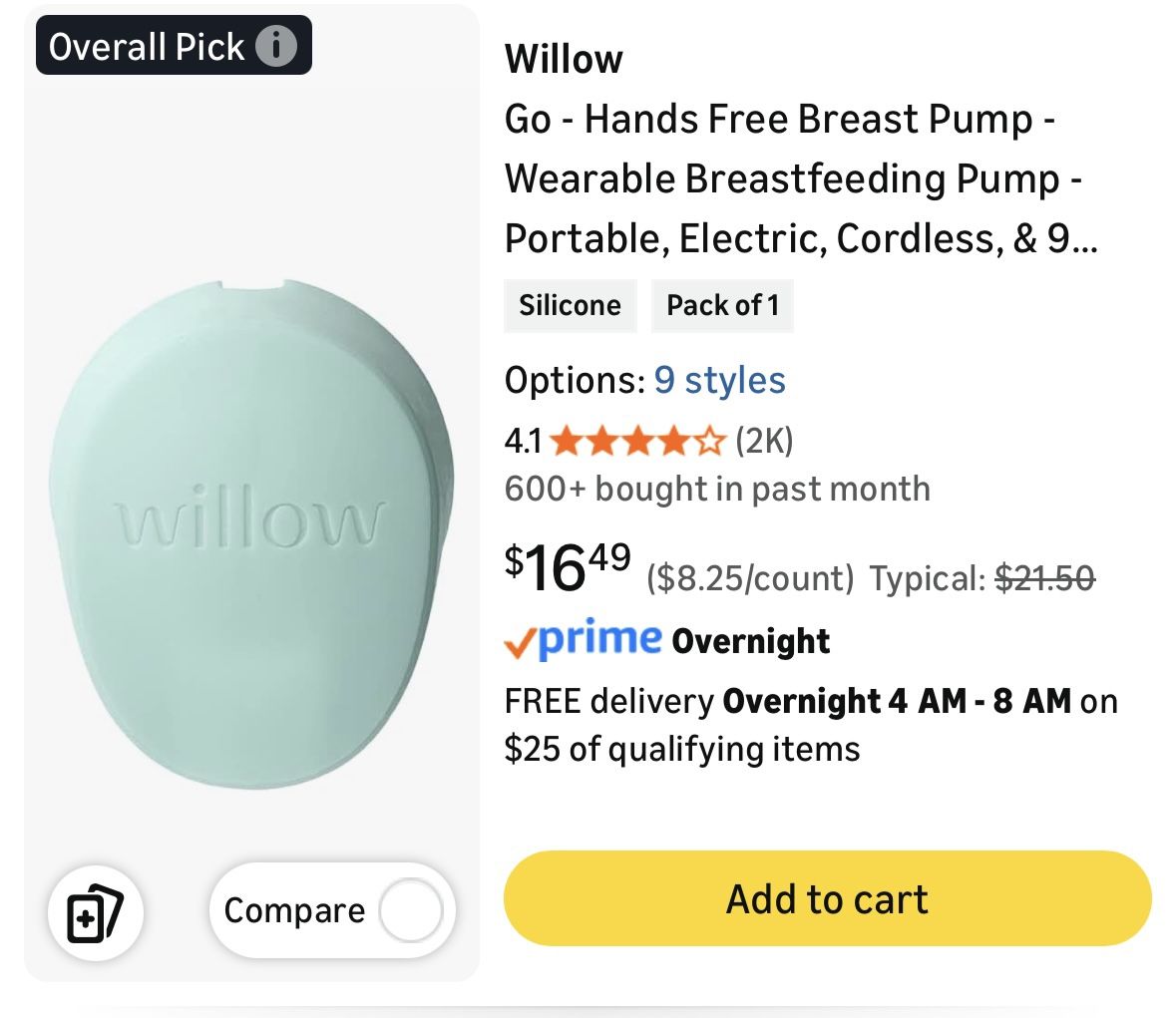Click the 4.1 average rating value
This screenshot has width=1176, height=1018.
[x=524, y=440]
